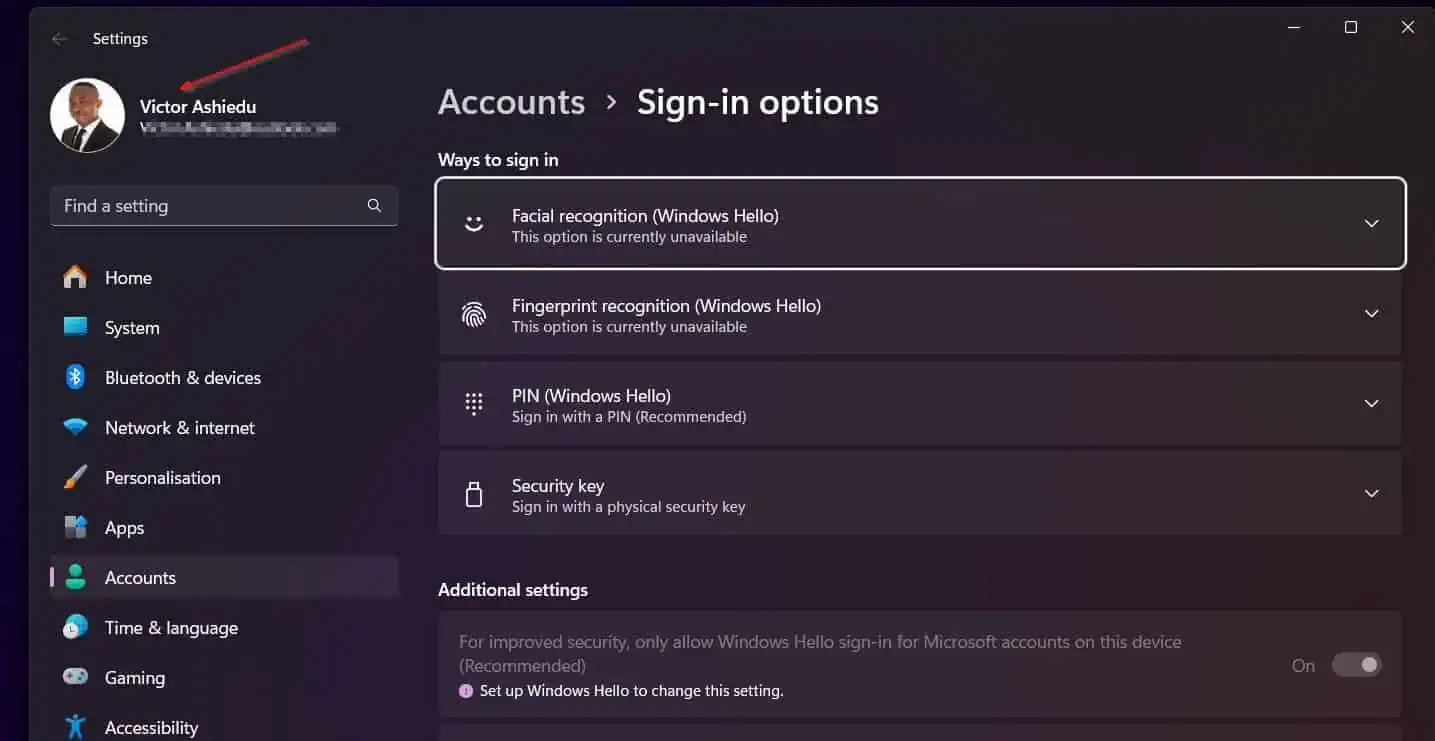Expand the PIN (Windows Hello) chevron
1435x741 pixels.
click(1372, 403)
